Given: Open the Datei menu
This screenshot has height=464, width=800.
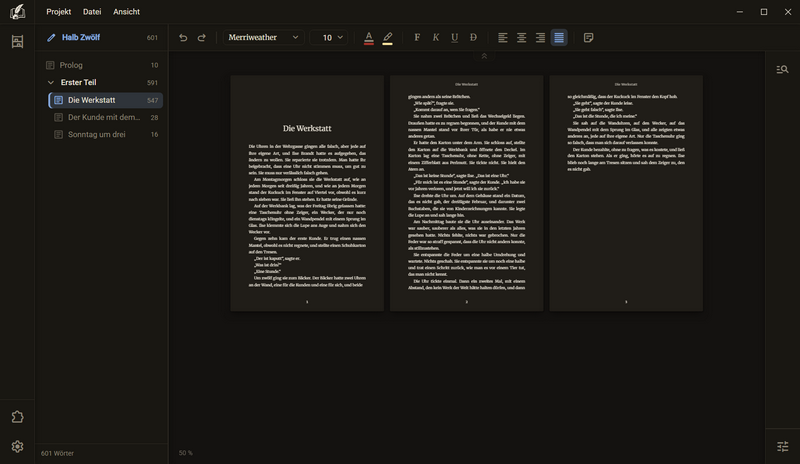Looking at the screenshot, I should [92, 12].
